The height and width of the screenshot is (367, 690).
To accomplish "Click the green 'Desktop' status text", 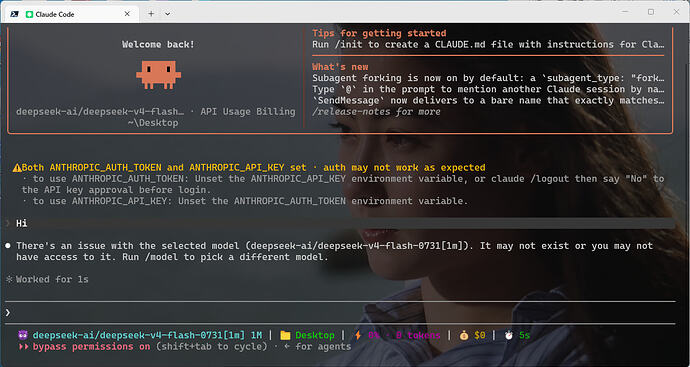I will [x=315, y=335].
